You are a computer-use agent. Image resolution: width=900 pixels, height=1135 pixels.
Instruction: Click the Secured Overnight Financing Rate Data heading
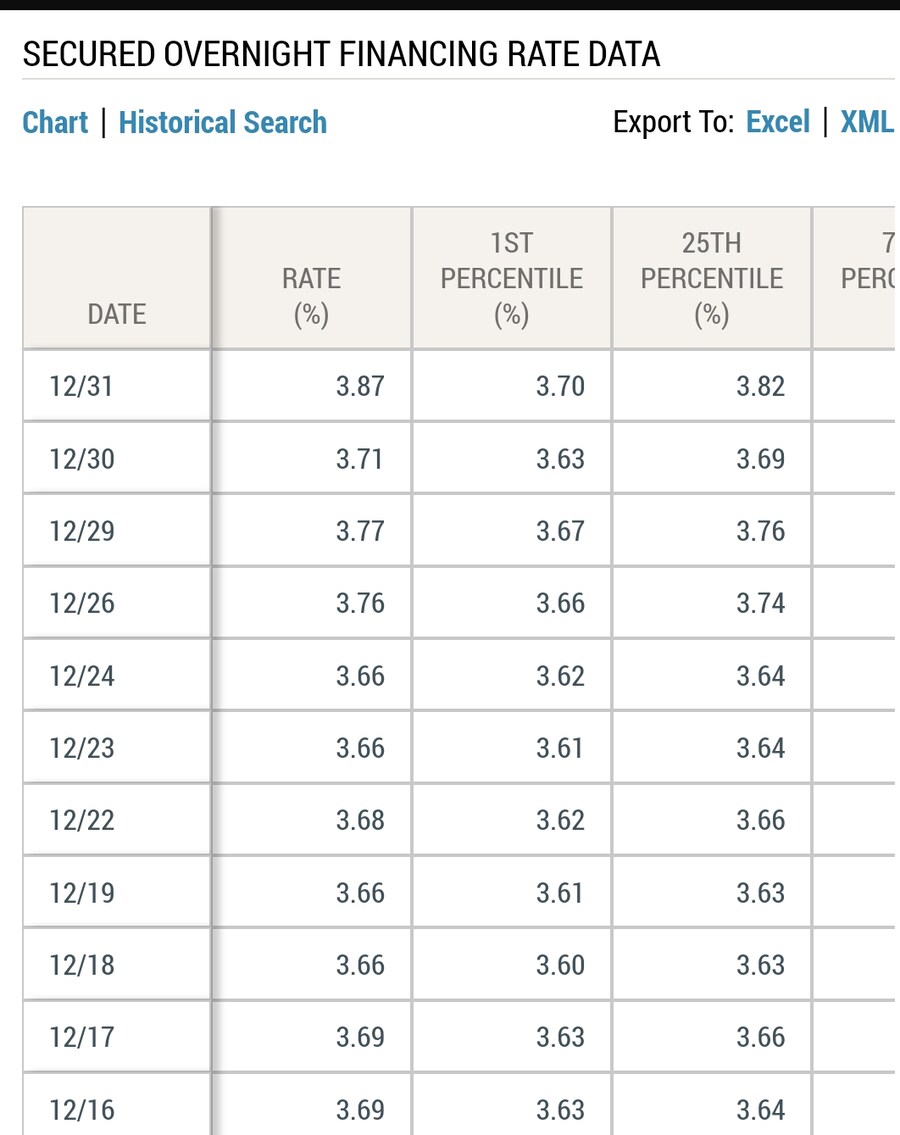[341, 54]
